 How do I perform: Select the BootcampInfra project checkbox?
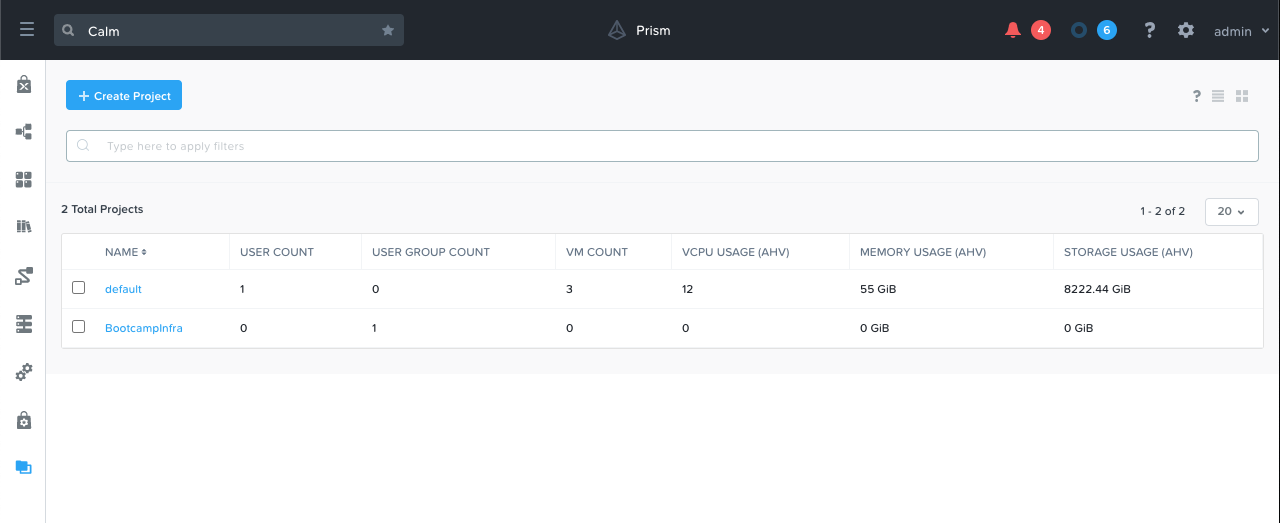79,327
